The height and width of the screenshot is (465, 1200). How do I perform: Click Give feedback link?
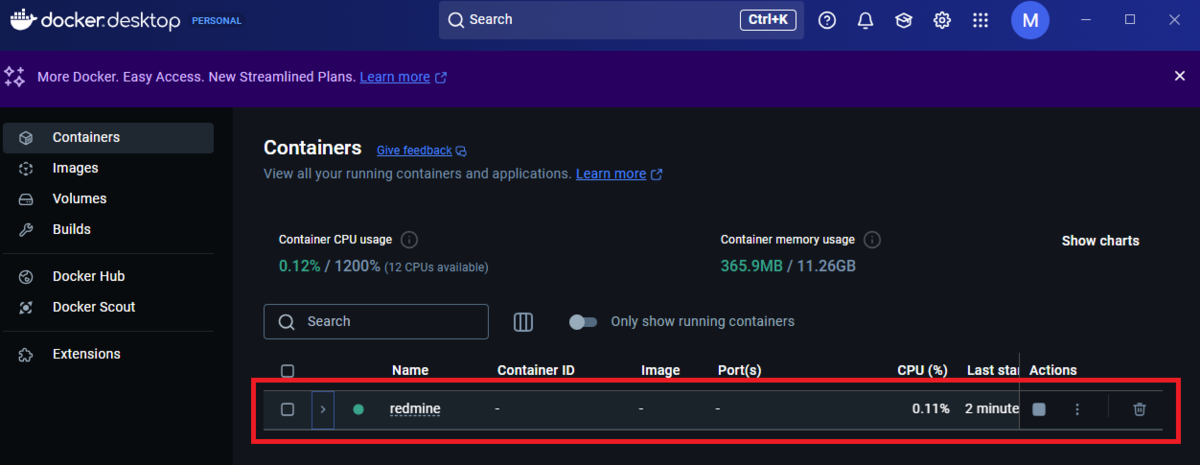pos(414,151)
